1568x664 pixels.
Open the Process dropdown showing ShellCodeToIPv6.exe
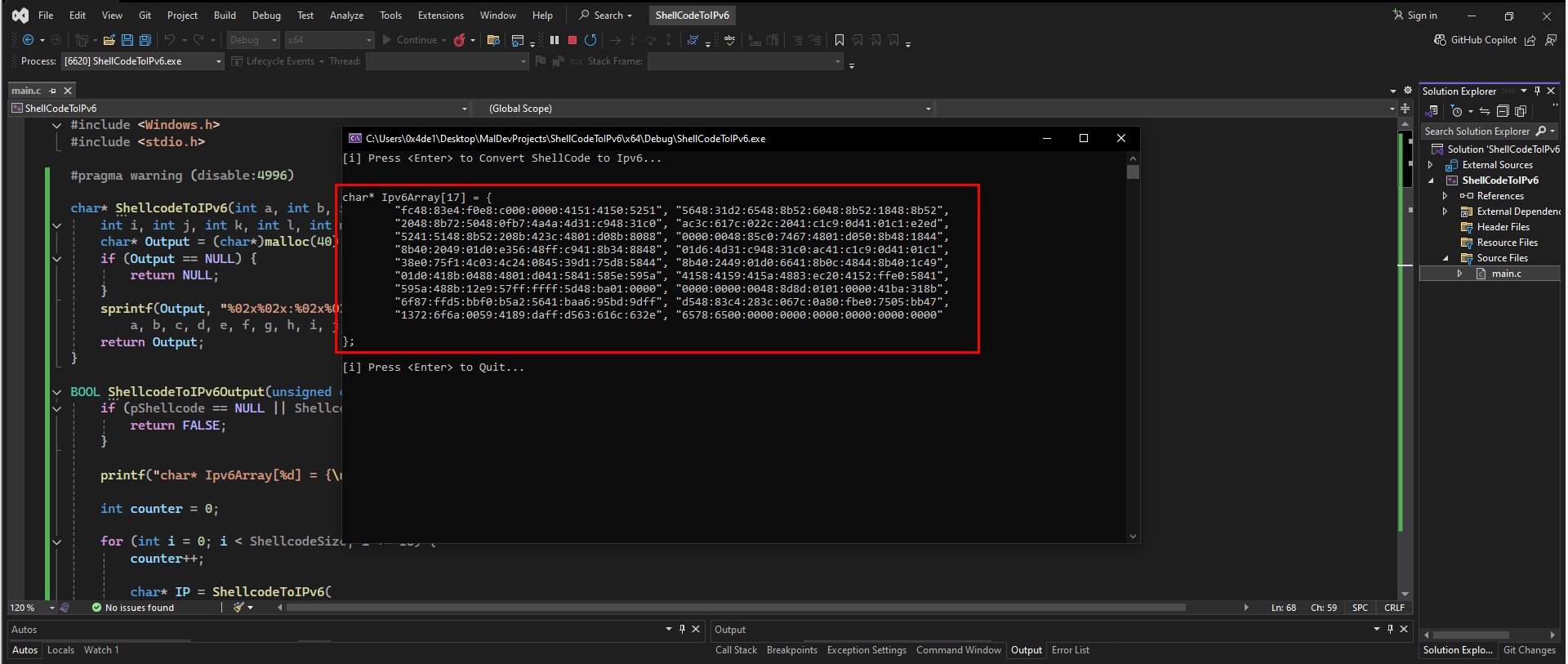(143, 61)
